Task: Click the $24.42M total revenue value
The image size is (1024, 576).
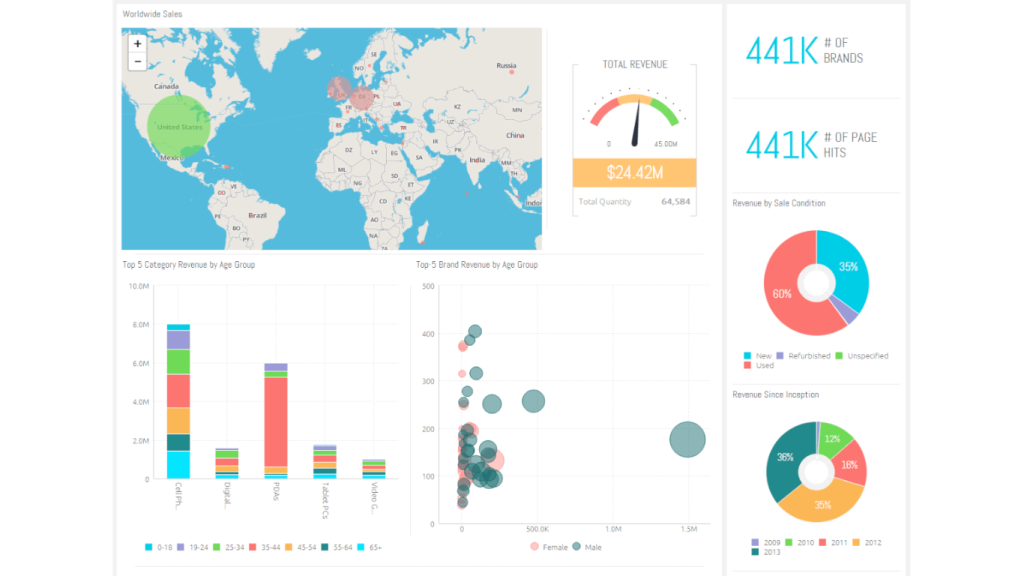Action: tap(634, 173)
